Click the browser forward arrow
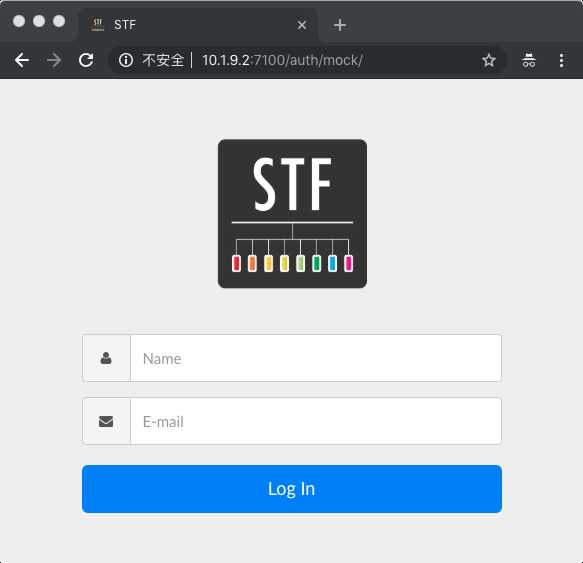The height and width of the screenshot is (563, 583). [54, 60]
